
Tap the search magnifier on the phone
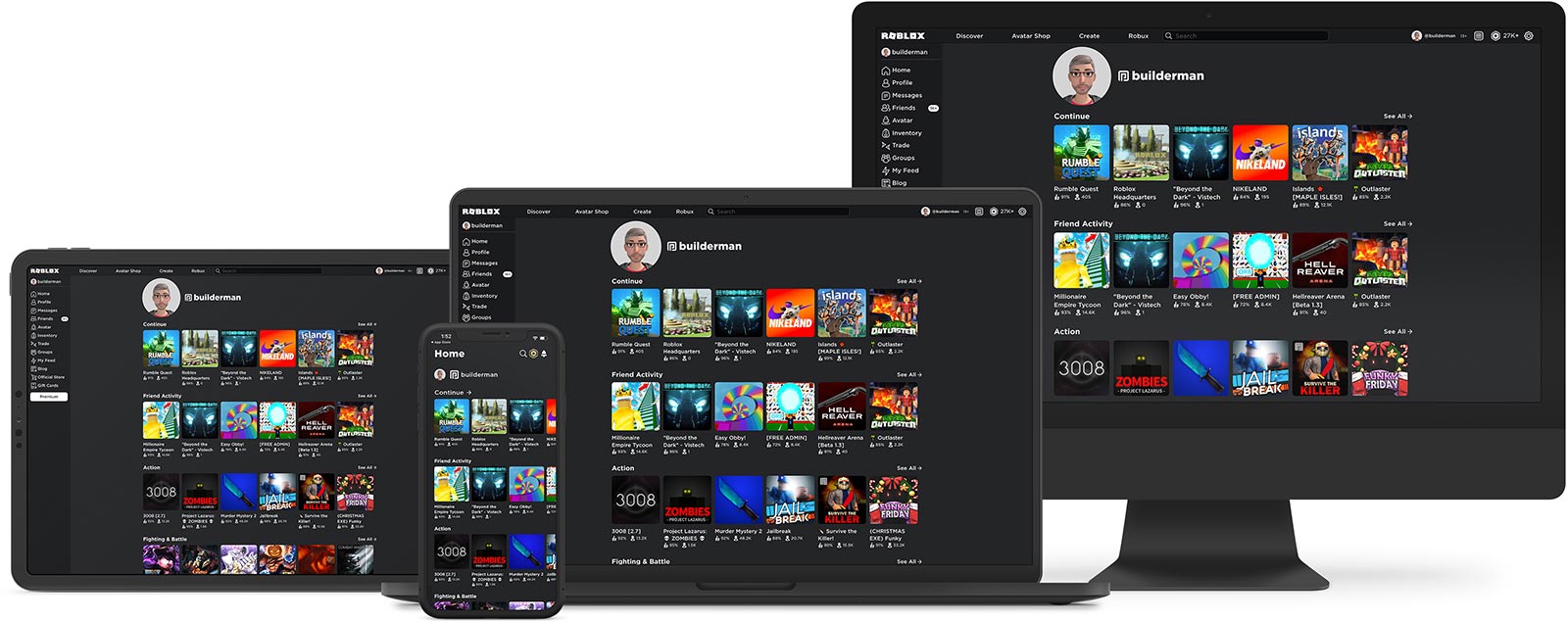pyautogui.click(x=523, y=354)
